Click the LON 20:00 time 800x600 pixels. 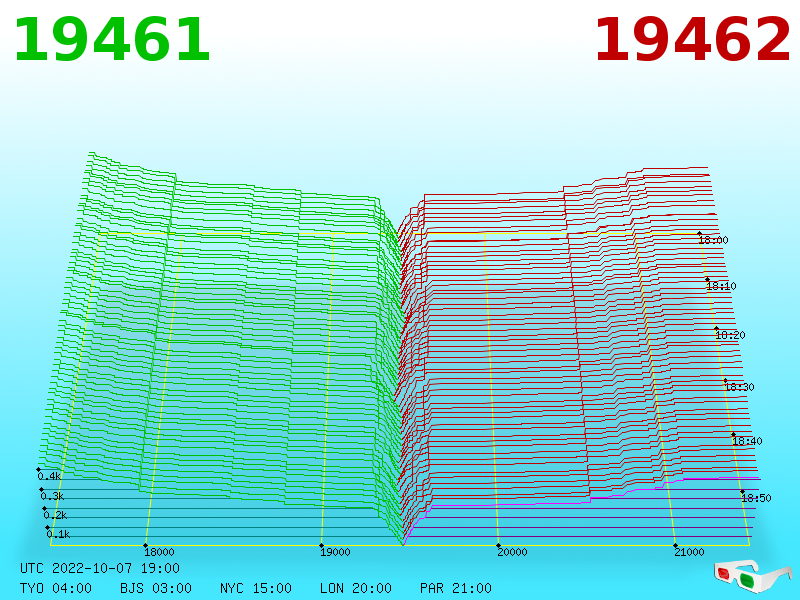pyautogui.click(x=356, y=588)
